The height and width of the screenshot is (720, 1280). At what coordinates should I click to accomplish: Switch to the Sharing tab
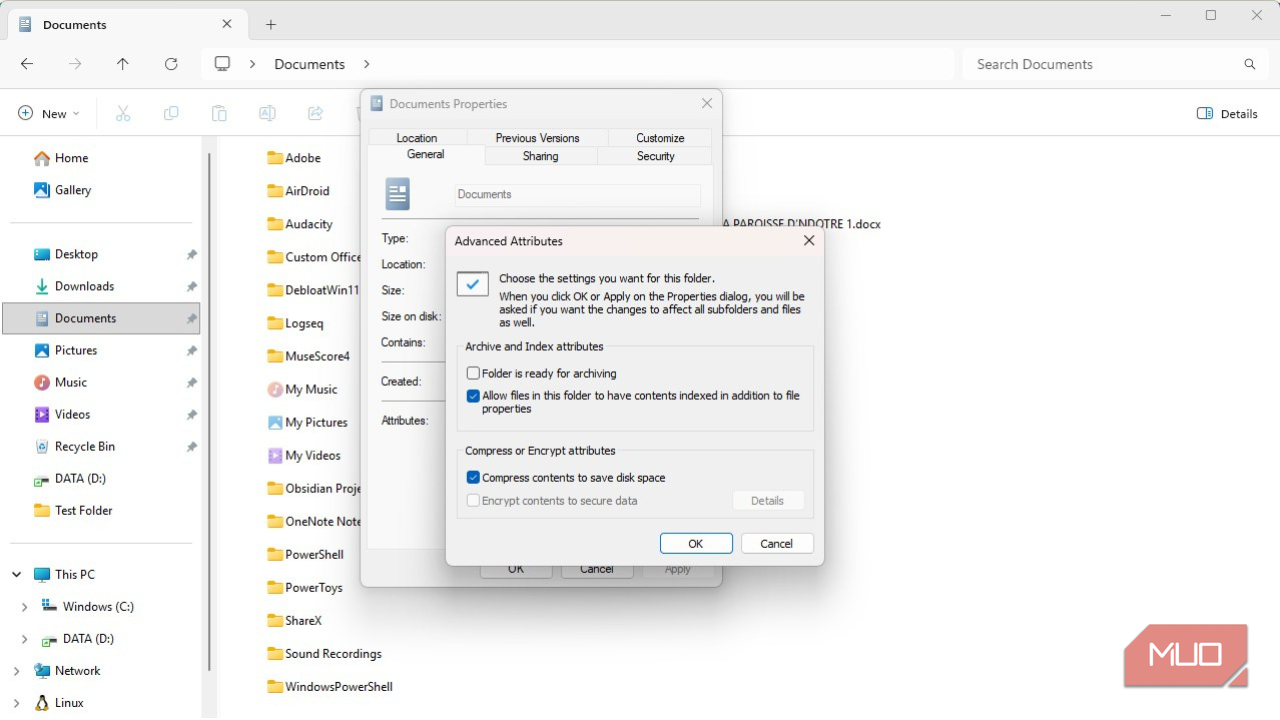pos(541,156)
